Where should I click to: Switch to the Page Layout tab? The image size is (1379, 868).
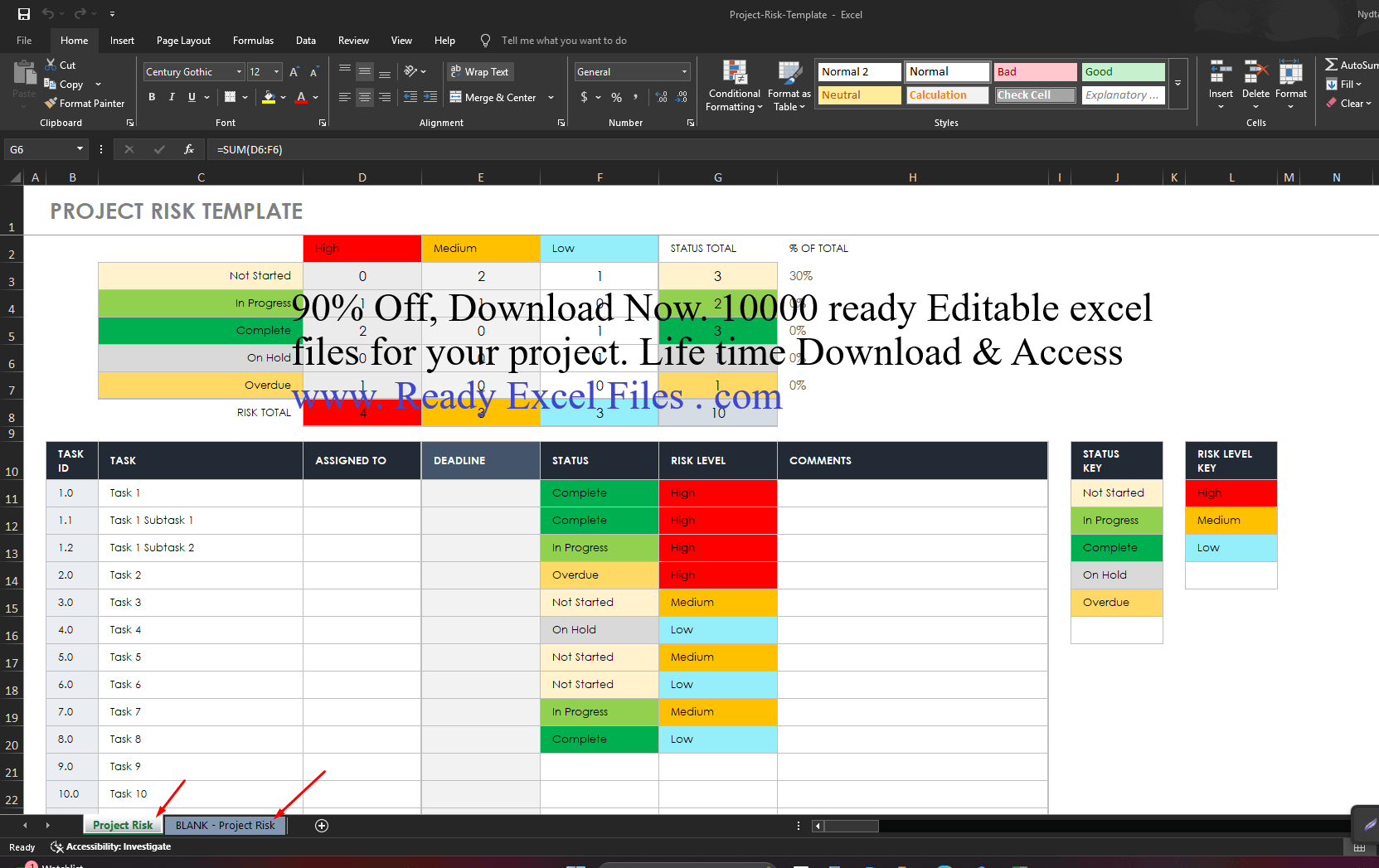pos(183,41)
